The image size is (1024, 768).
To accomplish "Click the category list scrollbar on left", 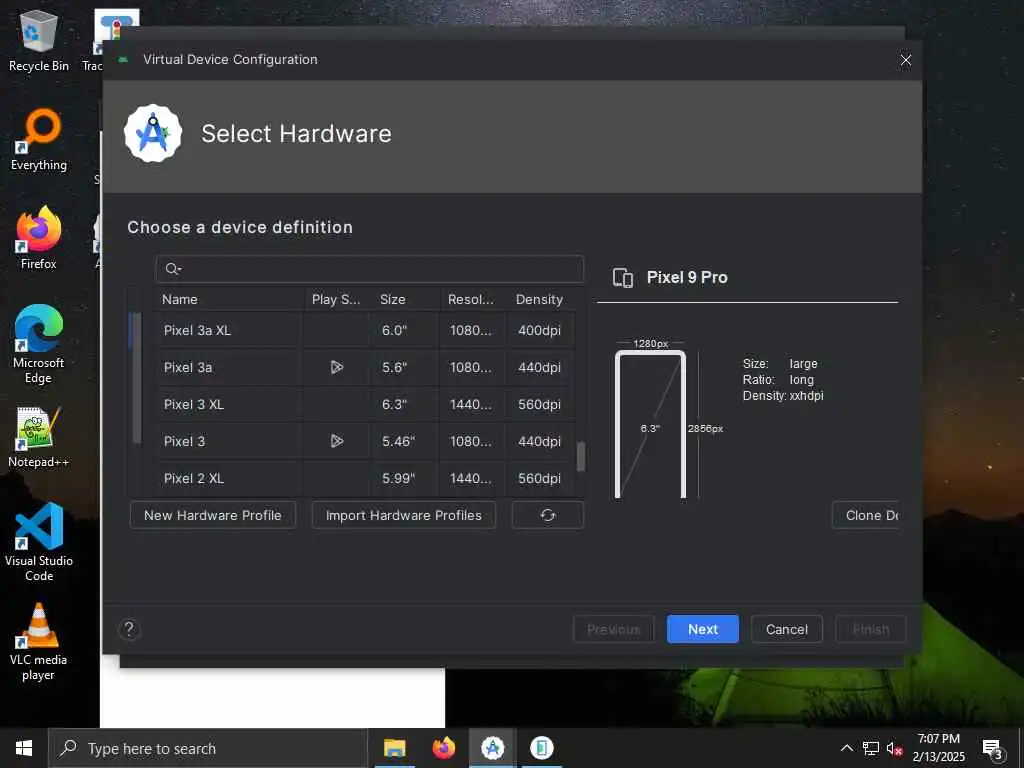I will tap(136, 378).
